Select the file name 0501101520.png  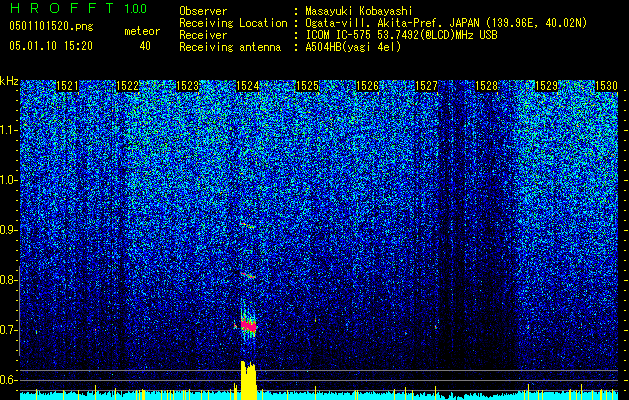click(x=51, y=27)
